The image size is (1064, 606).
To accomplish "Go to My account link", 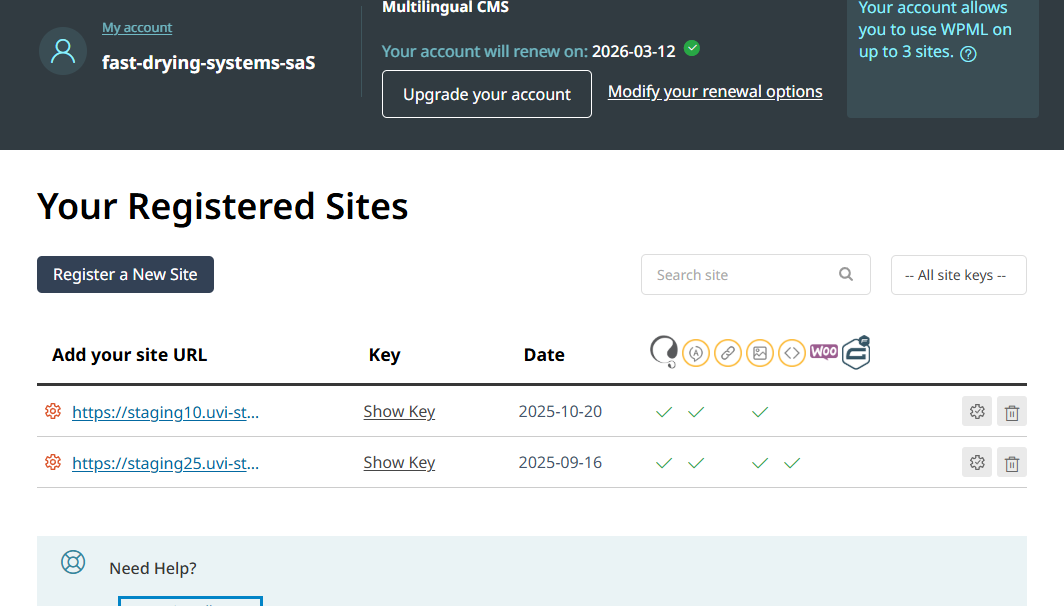I will click(137, 28).
